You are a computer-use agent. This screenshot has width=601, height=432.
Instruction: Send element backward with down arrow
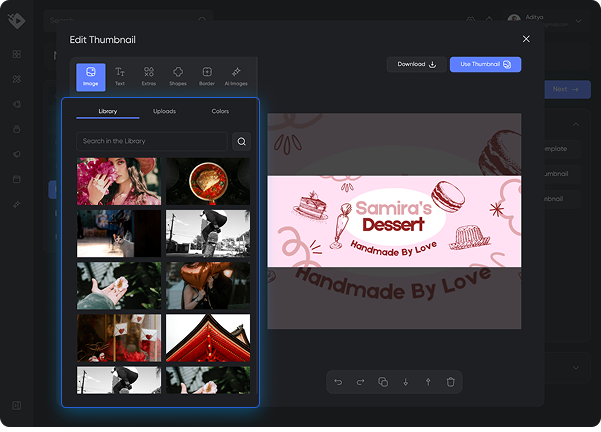point(405,382)
